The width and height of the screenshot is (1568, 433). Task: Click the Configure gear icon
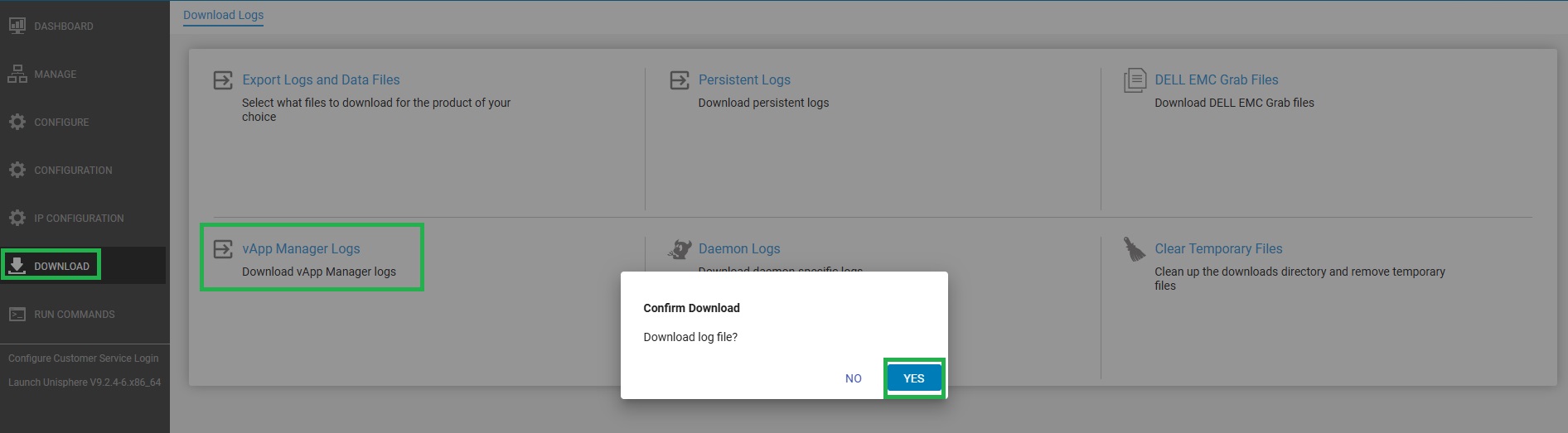tap(17, 122)
